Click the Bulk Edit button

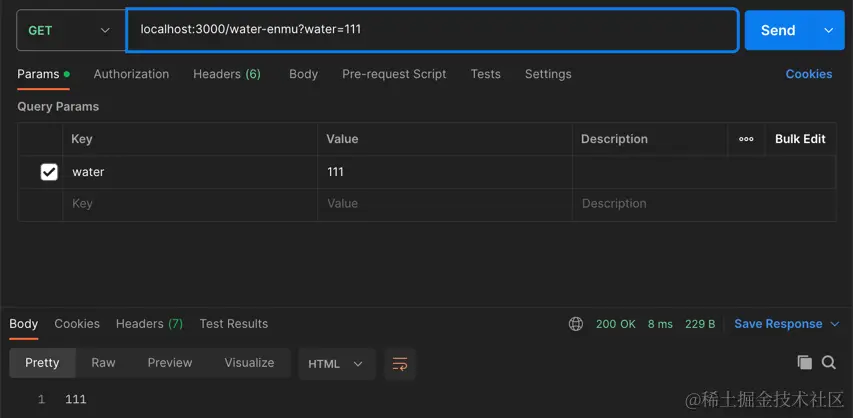(800, 139)
